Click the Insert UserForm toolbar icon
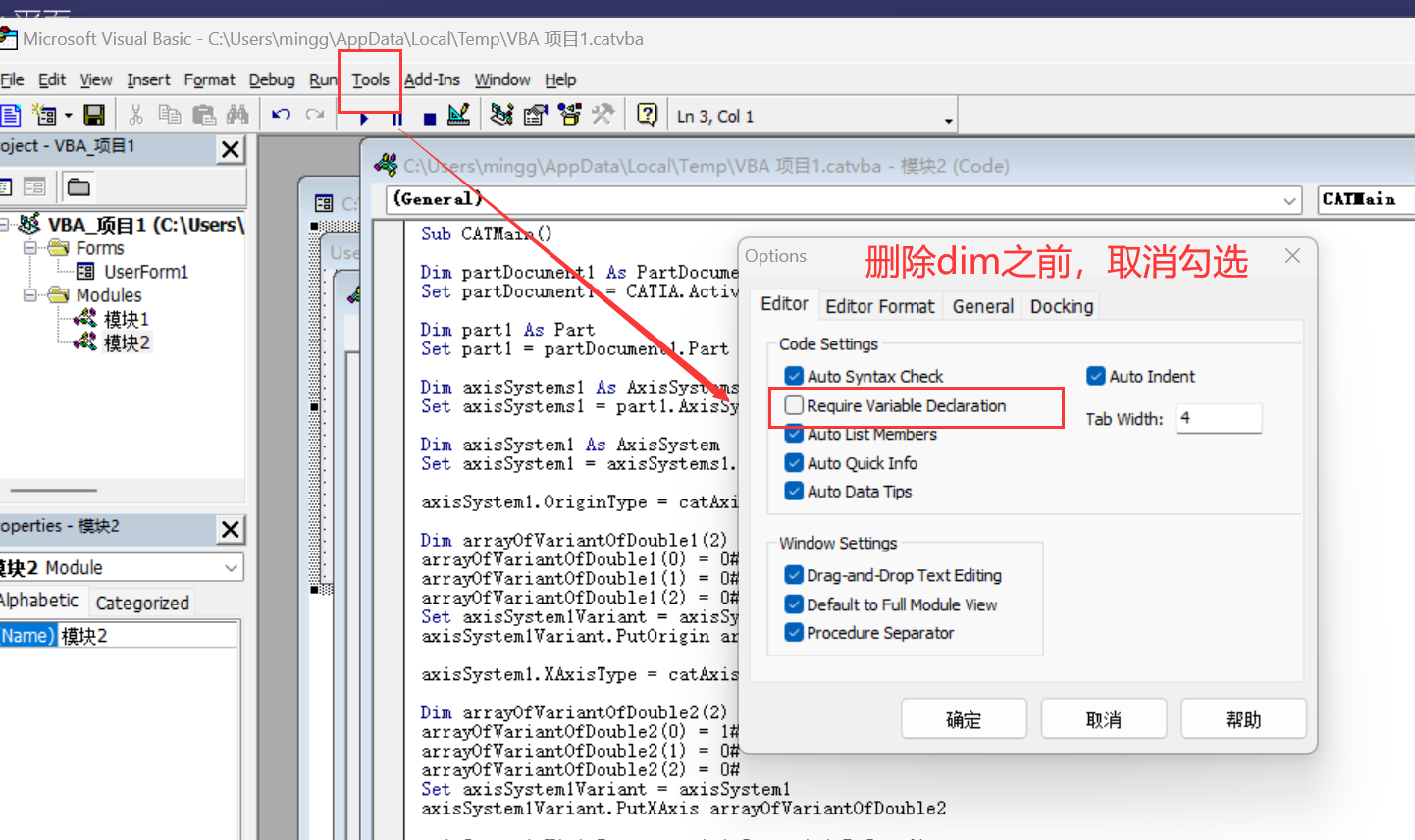The image size is (1415, 840). [x=44, y=115]
